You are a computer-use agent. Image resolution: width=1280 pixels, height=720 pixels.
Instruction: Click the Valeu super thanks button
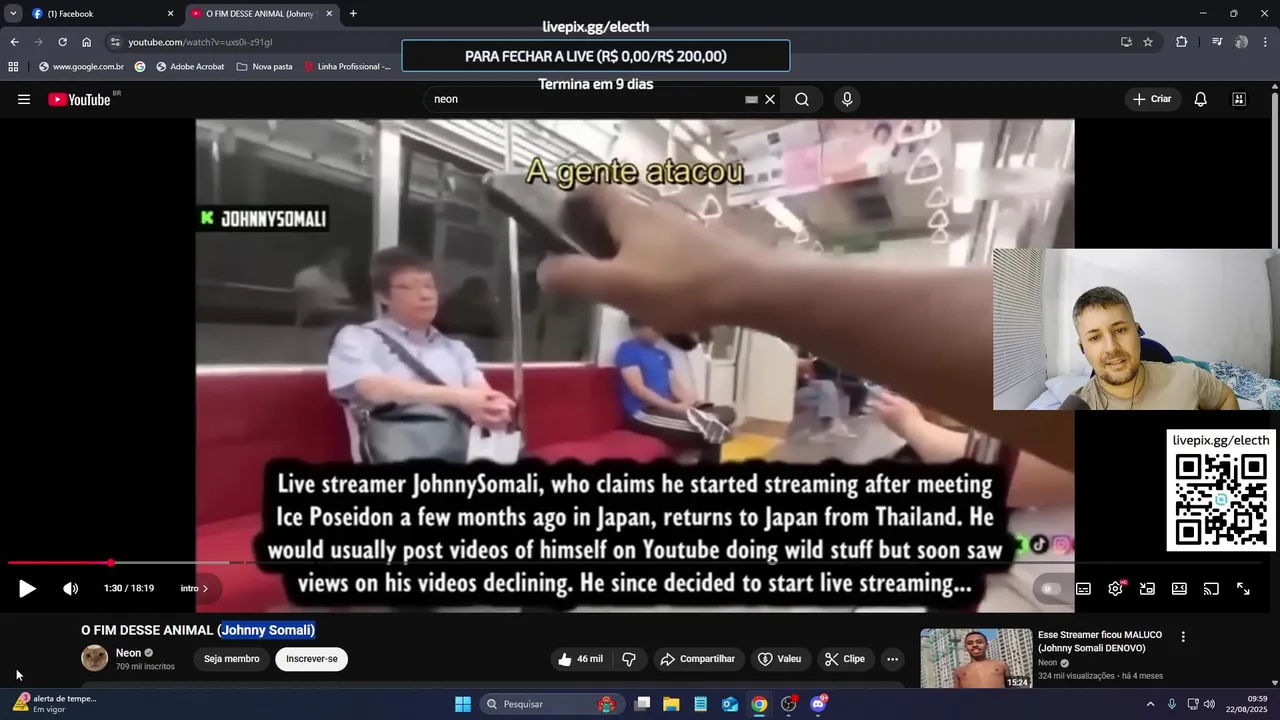780,659
